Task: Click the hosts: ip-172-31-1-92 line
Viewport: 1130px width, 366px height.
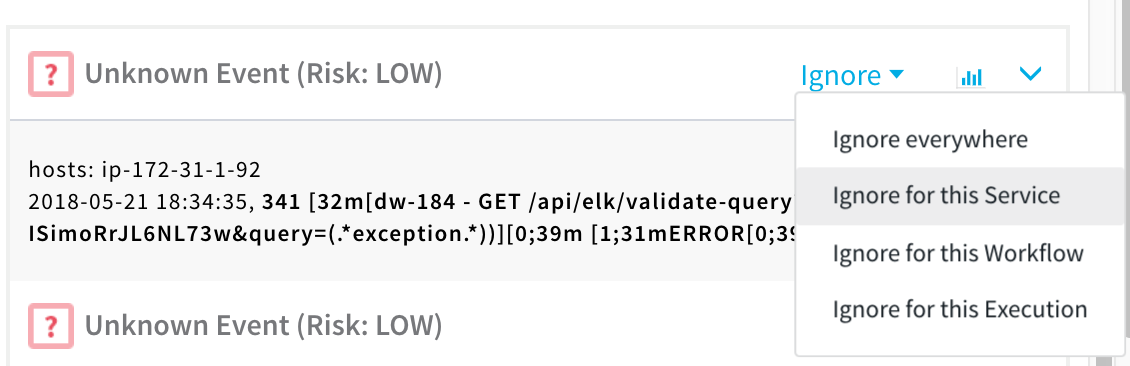Action: click(x=144, y=171)
